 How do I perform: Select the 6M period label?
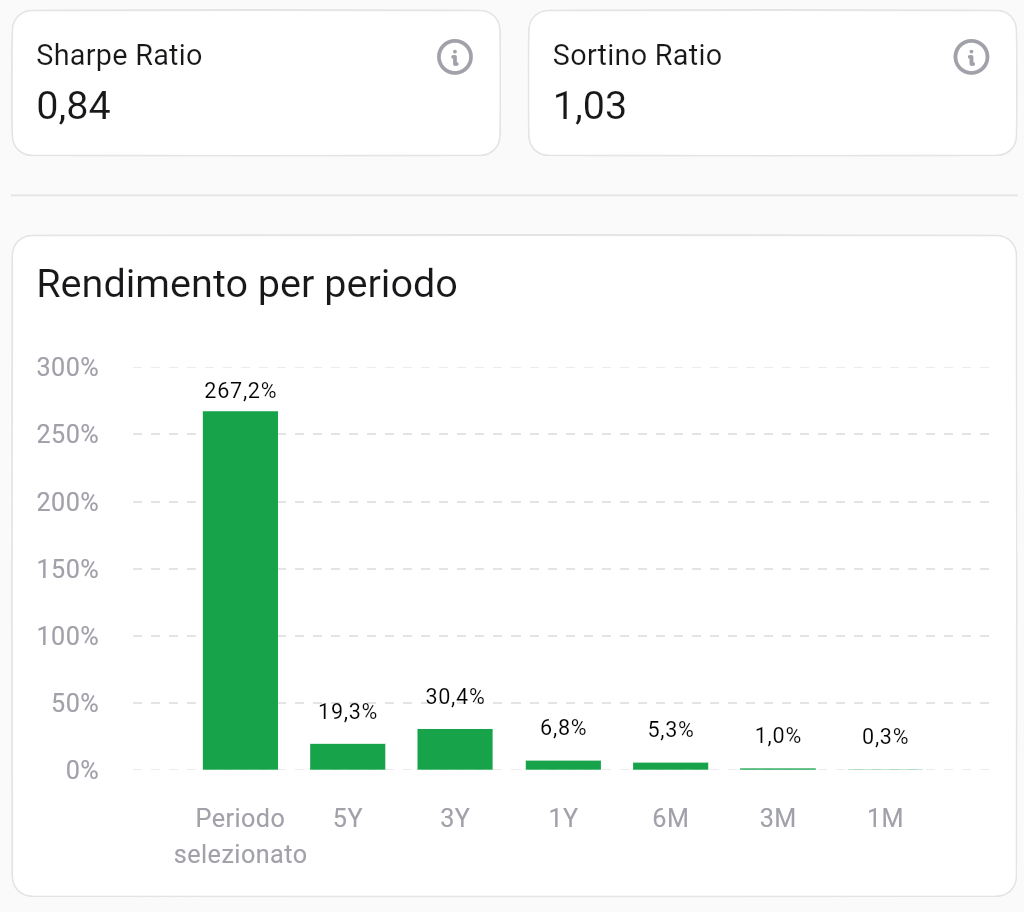671,818
